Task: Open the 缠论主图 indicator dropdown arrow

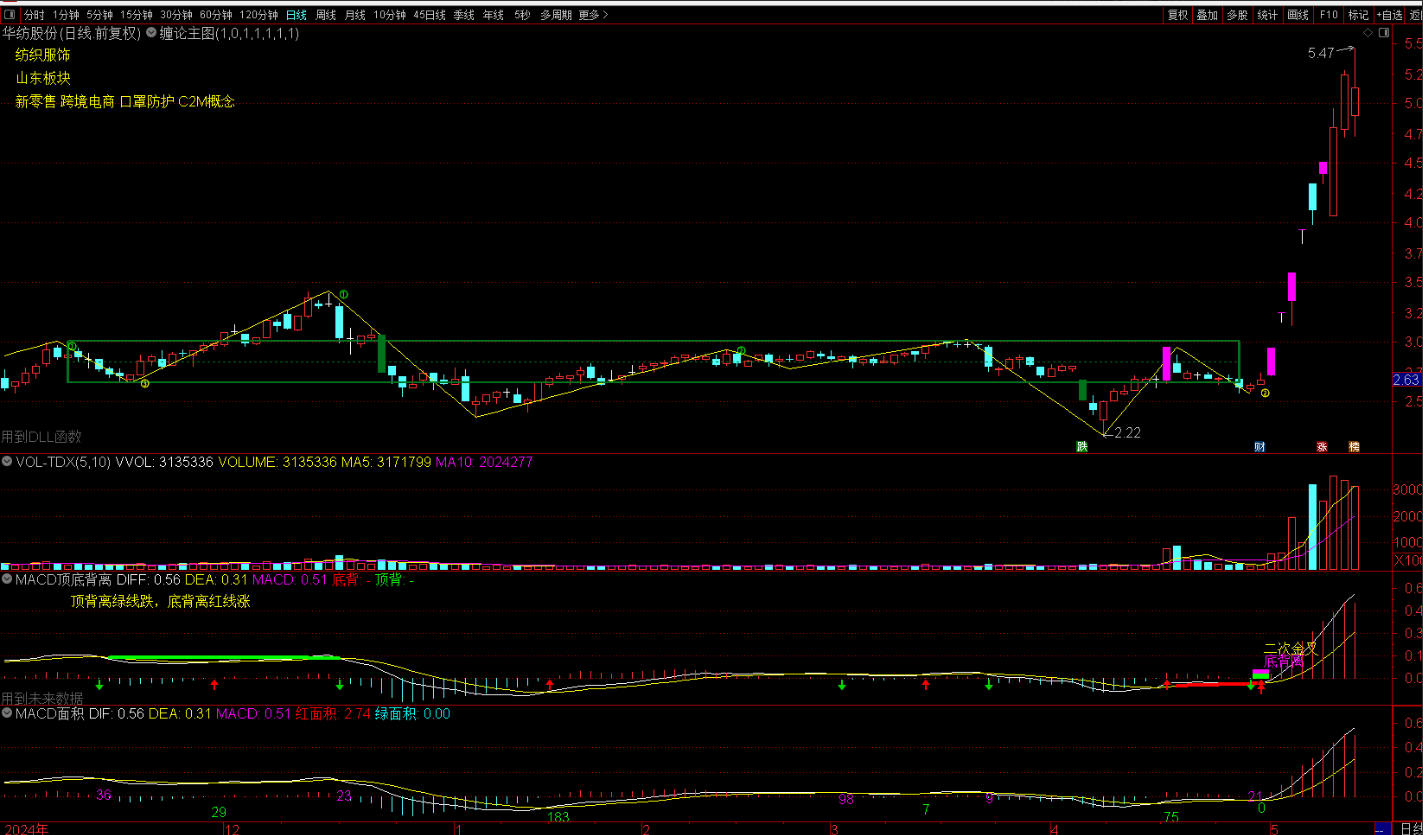Action: point(151,33)
